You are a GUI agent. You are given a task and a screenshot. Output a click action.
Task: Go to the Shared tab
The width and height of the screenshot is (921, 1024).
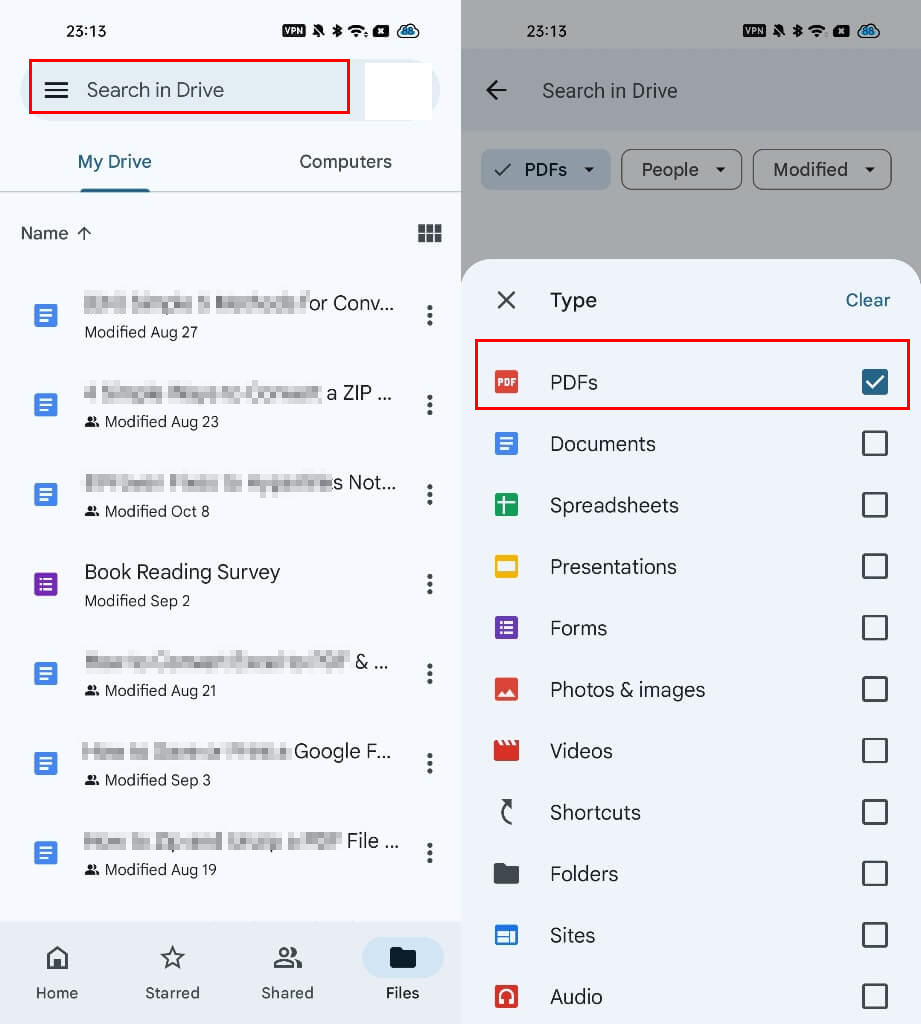click(x=287, y=973)
